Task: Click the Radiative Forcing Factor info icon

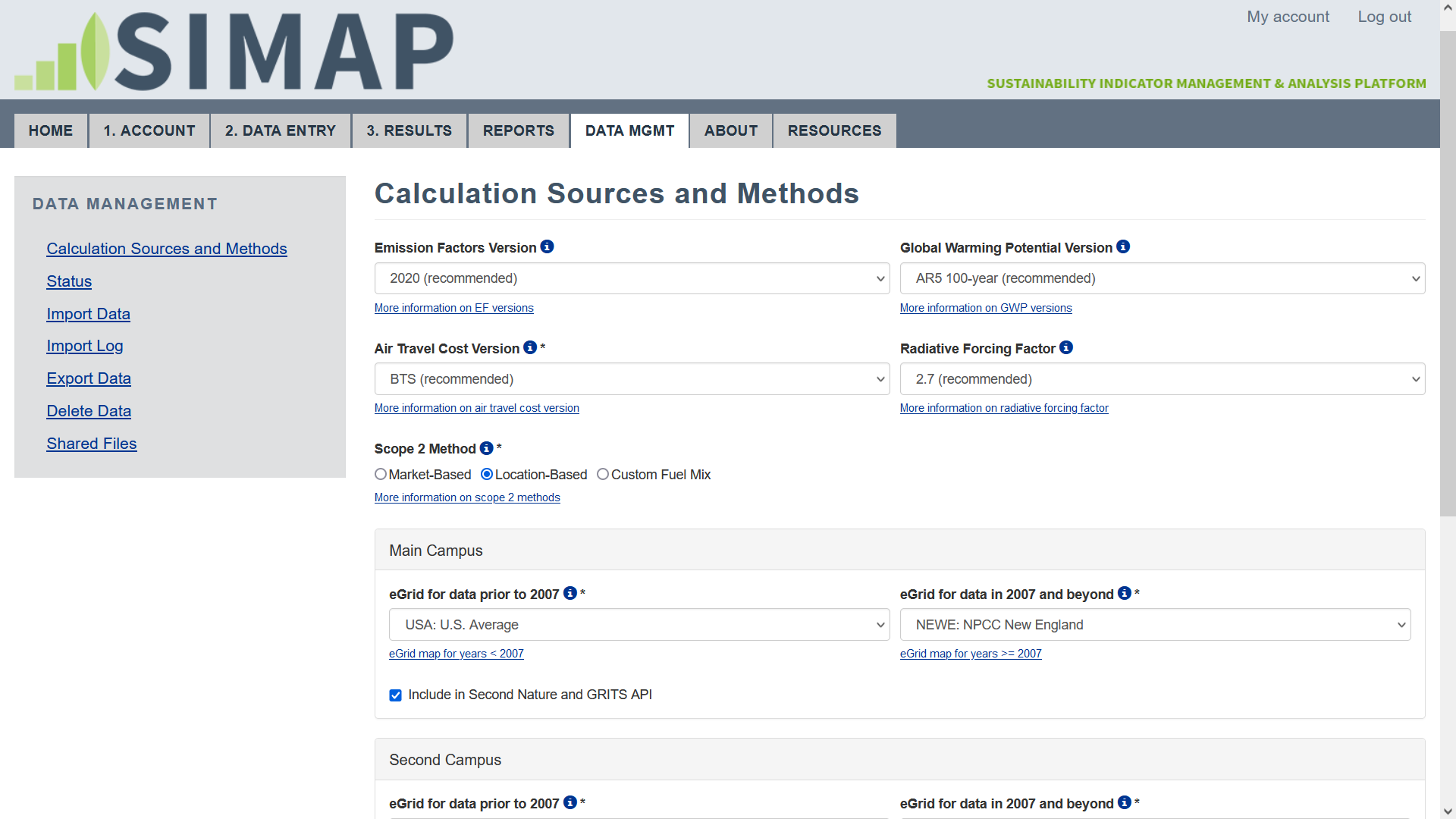Action: click(x=1066, y=348)
